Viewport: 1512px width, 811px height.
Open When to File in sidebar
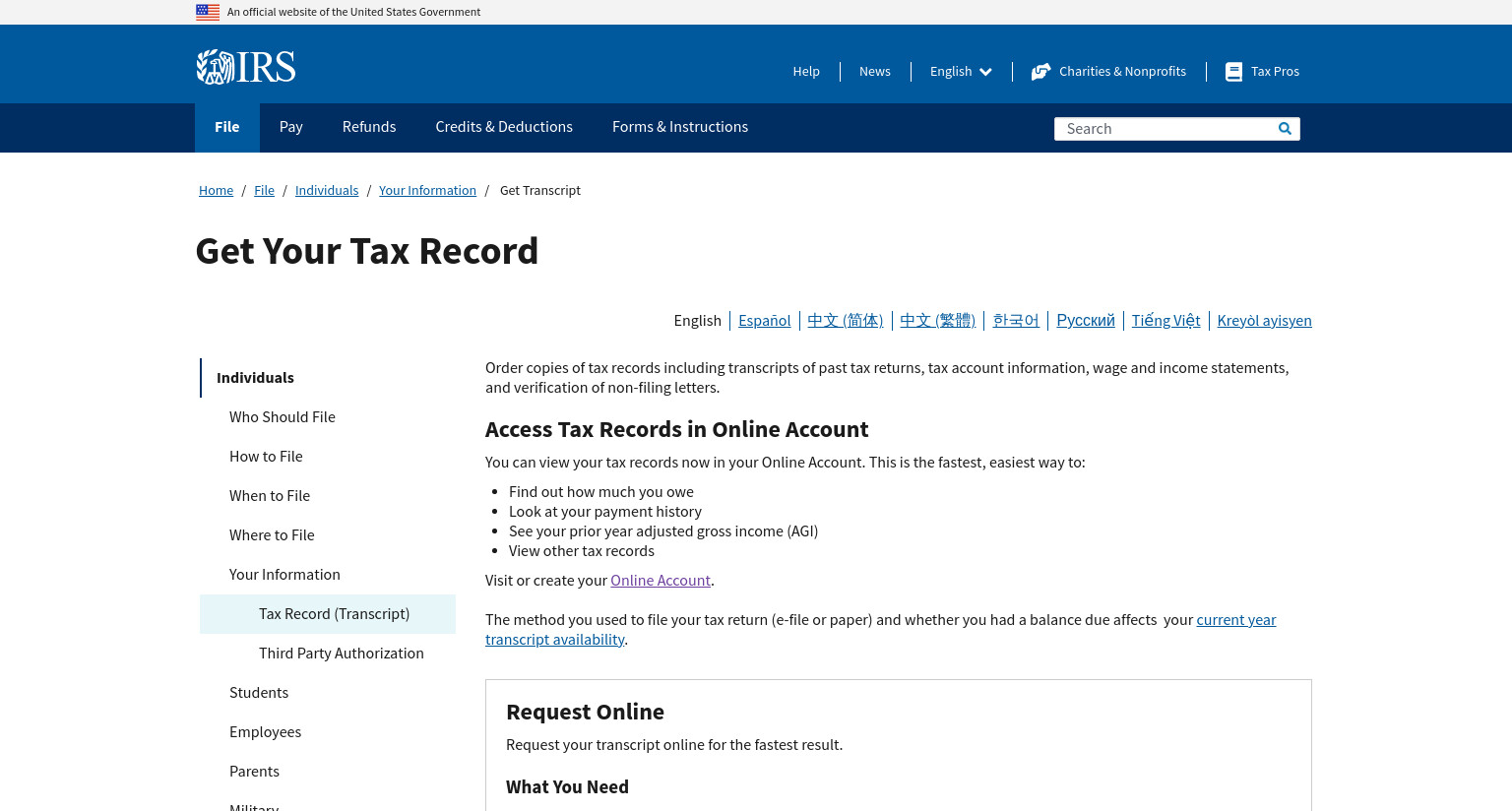(x=270, y=496)
